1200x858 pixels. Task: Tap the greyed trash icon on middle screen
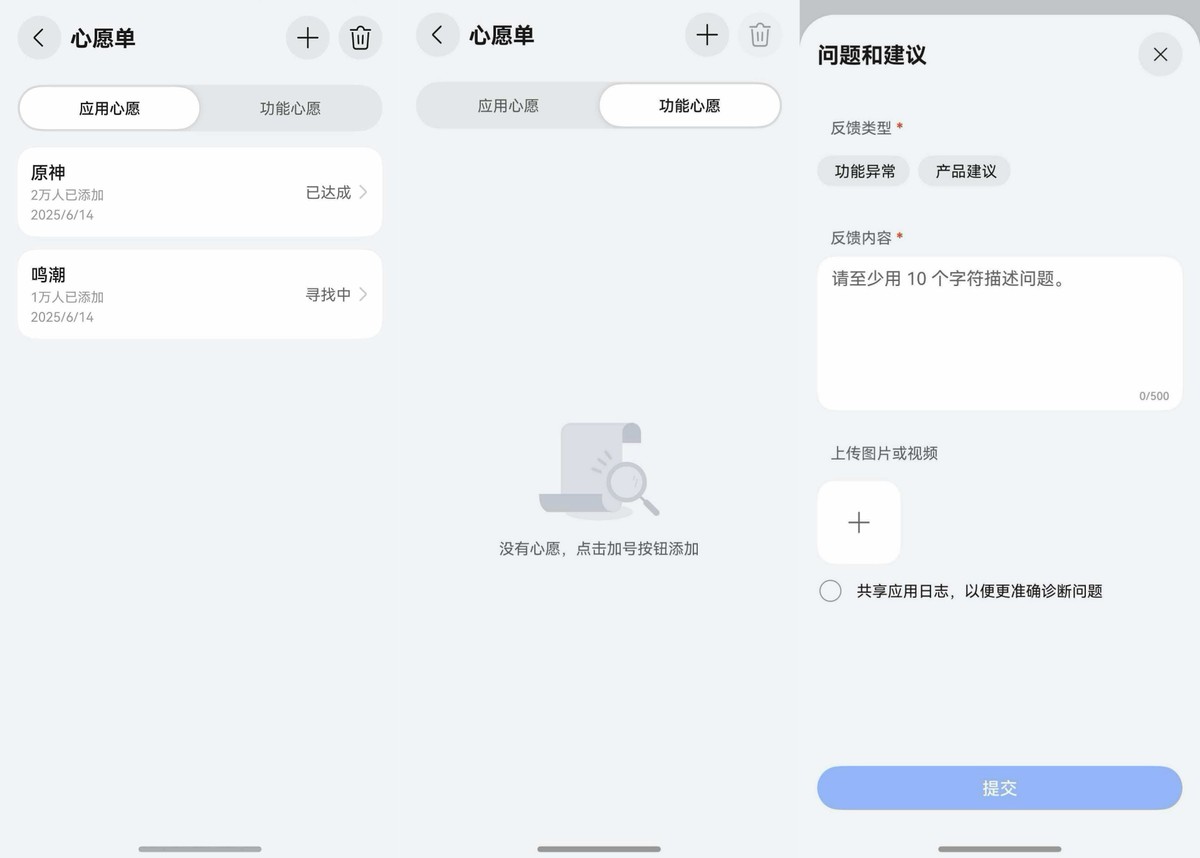[760, 35]
